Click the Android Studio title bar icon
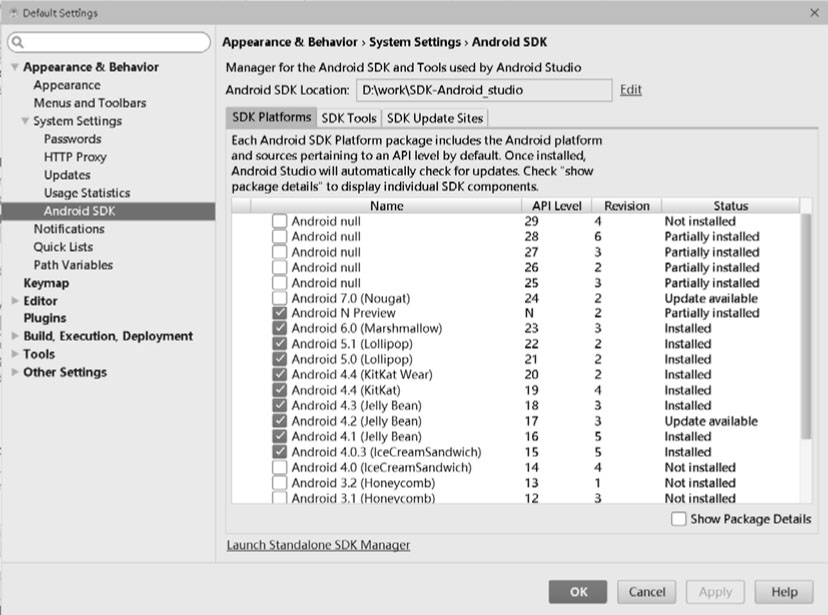 pos(14,13)
